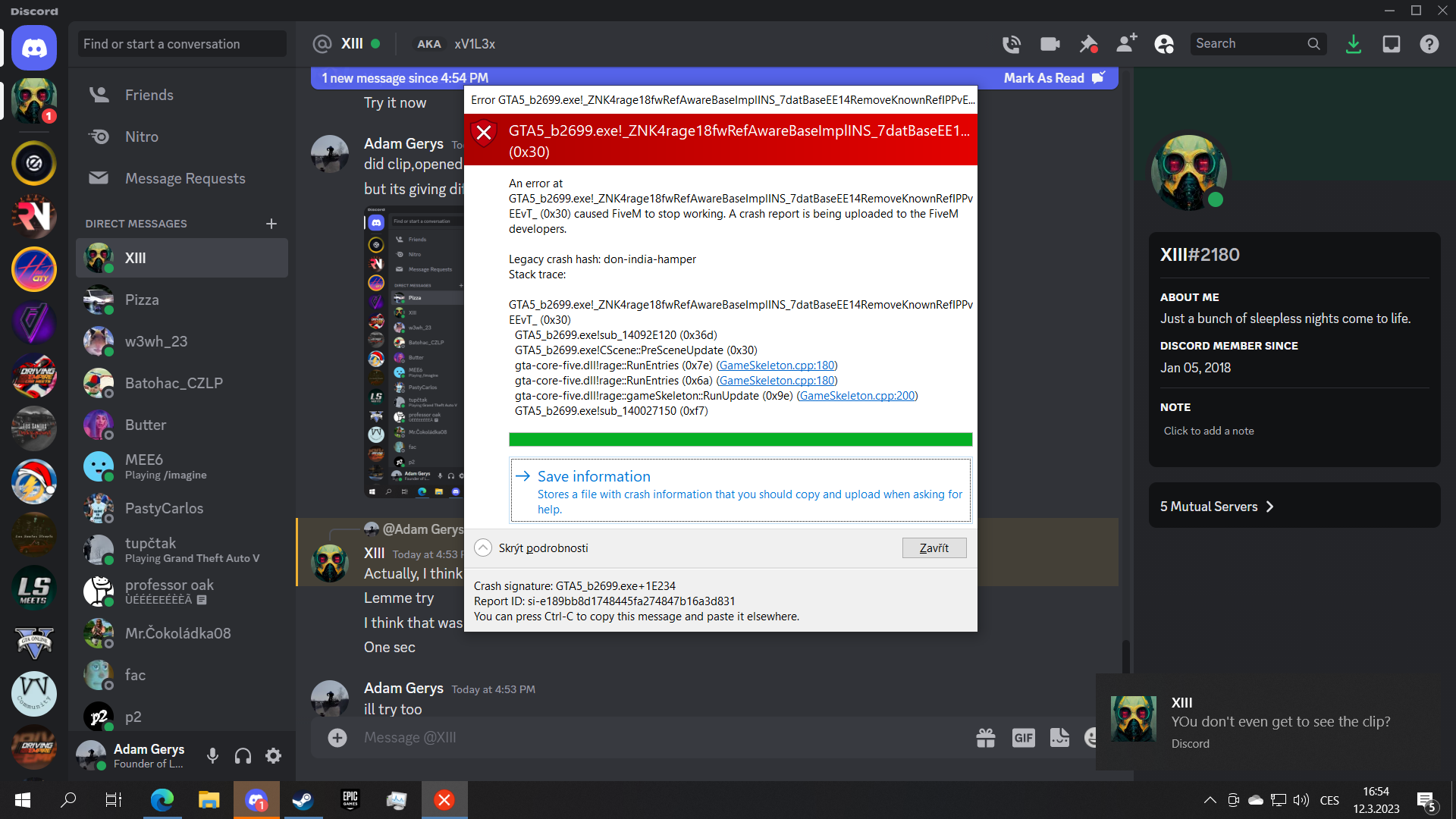The height and width of the screenshot is (819, 1456).
Task: Open Pizza direct message
Action: [142, 300]
